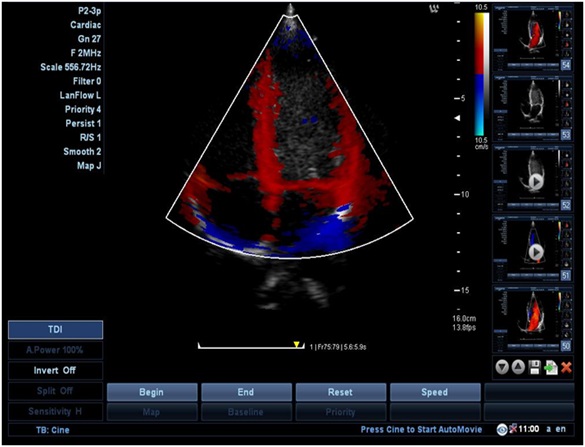Click the yellow cine frame marker
This screenshot has height=447, width=585.
296,344
